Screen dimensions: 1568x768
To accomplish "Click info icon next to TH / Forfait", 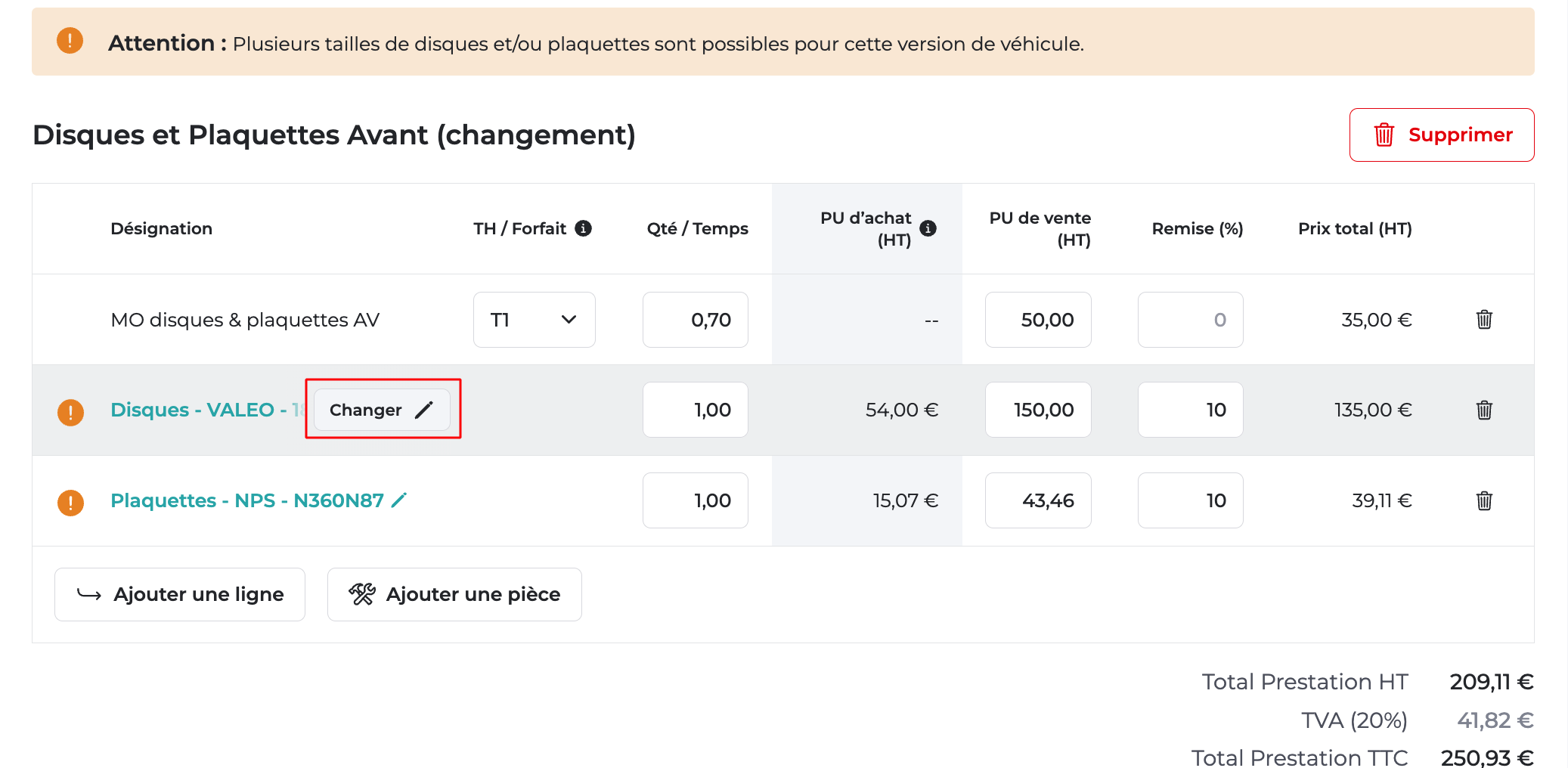I will click(x=583, y=228).
